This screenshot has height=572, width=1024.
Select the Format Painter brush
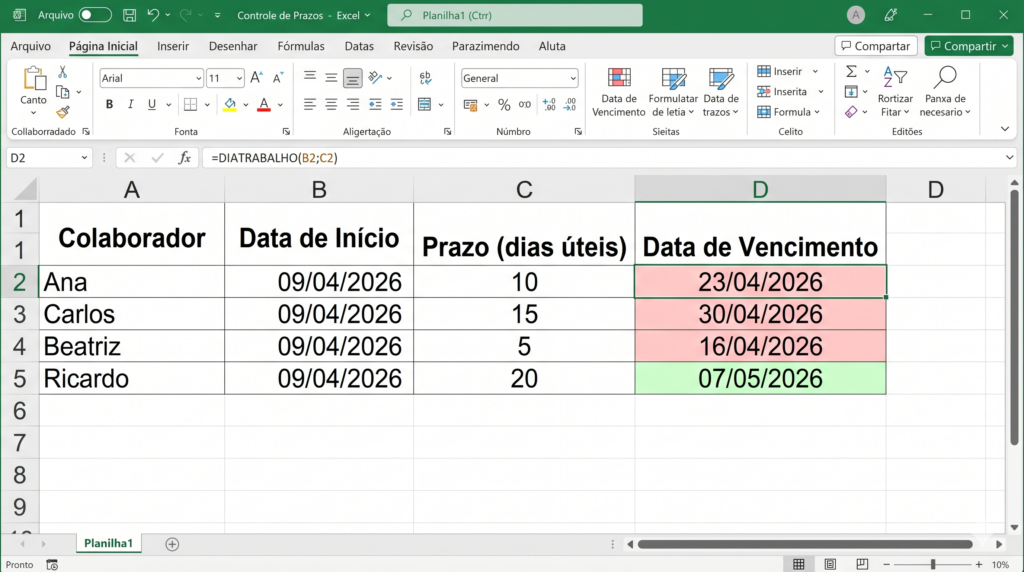(63, 112)
